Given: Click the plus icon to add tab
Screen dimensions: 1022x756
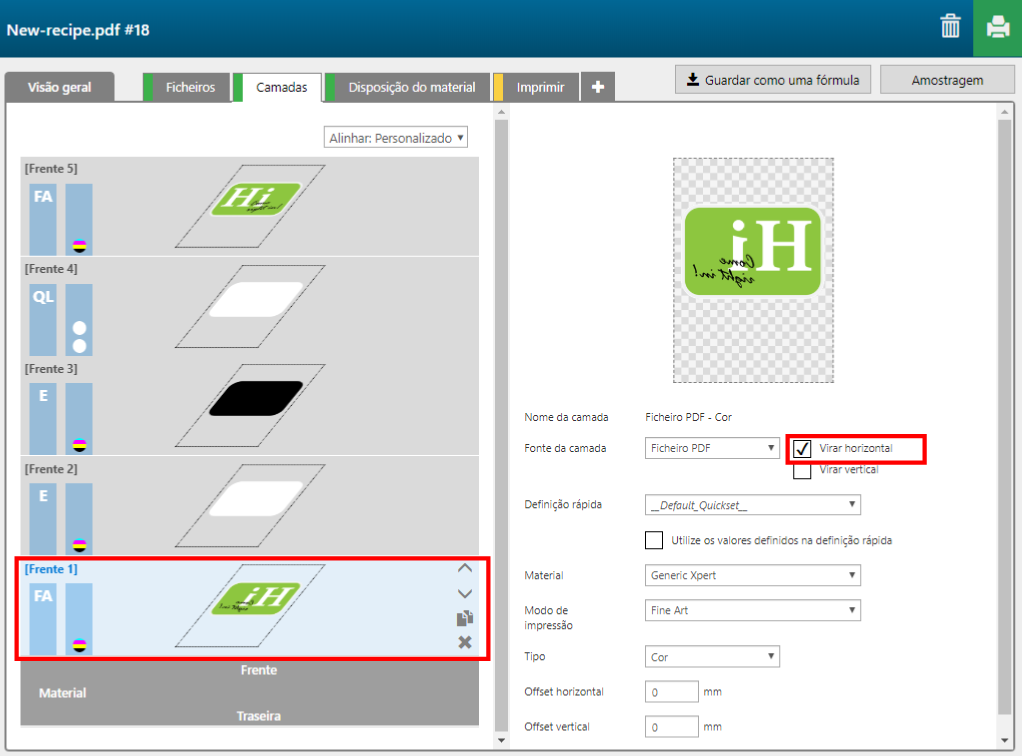Looking at the screenshot, I should coord(598,88).
